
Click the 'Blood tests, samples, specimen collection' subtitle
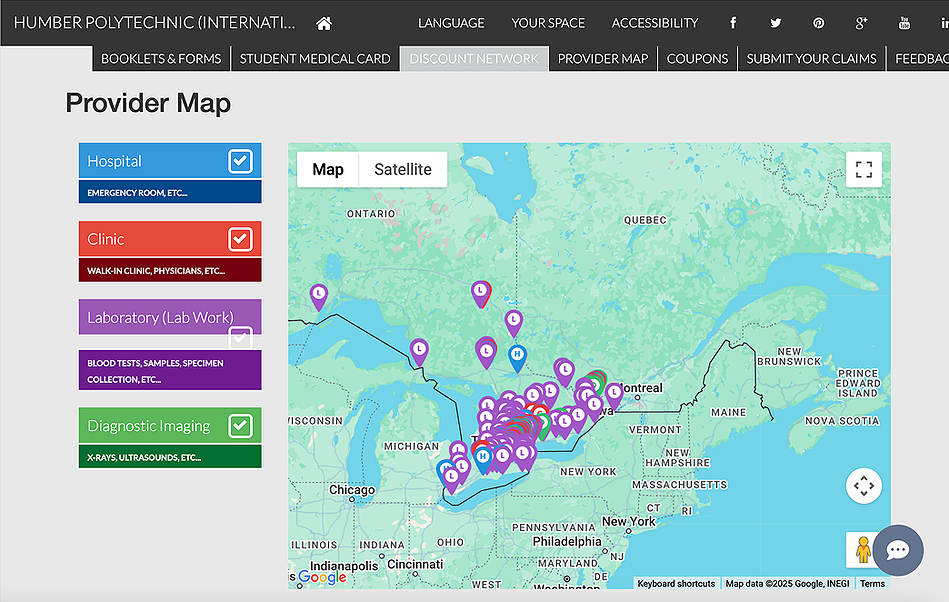[x=156, y=371]
